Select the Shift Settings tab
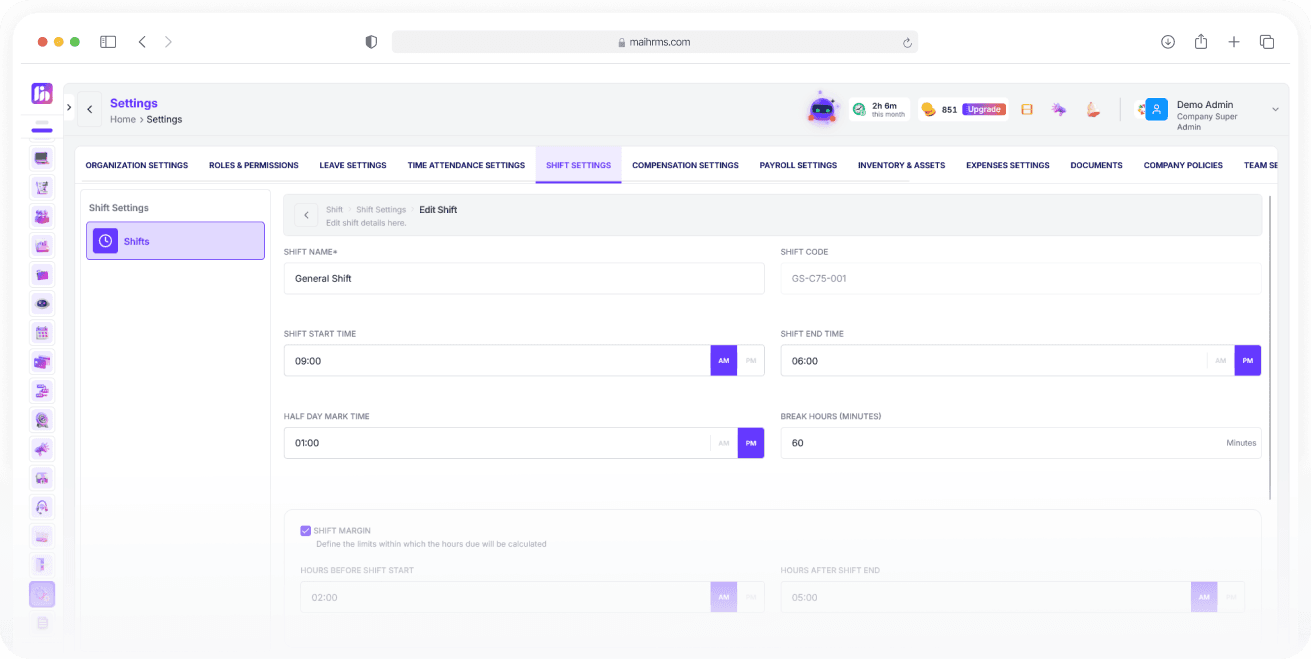The image size is (1311, 659). [x=578, y=165]
